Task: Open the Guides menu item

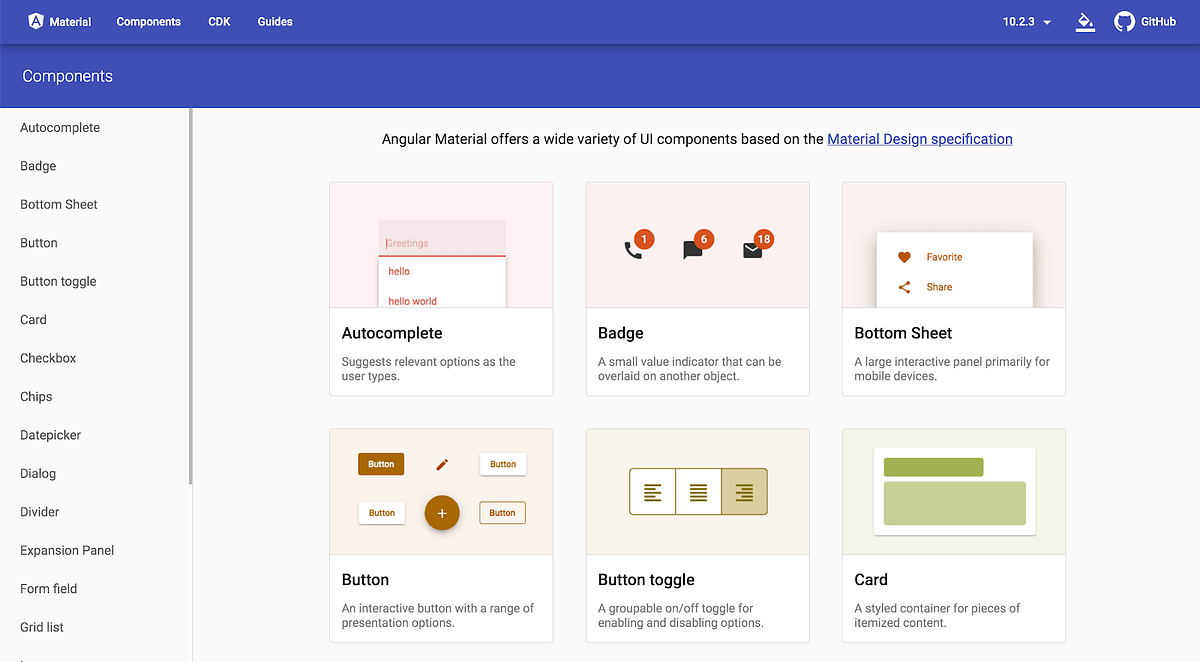Action: click(x=275, y=22)
